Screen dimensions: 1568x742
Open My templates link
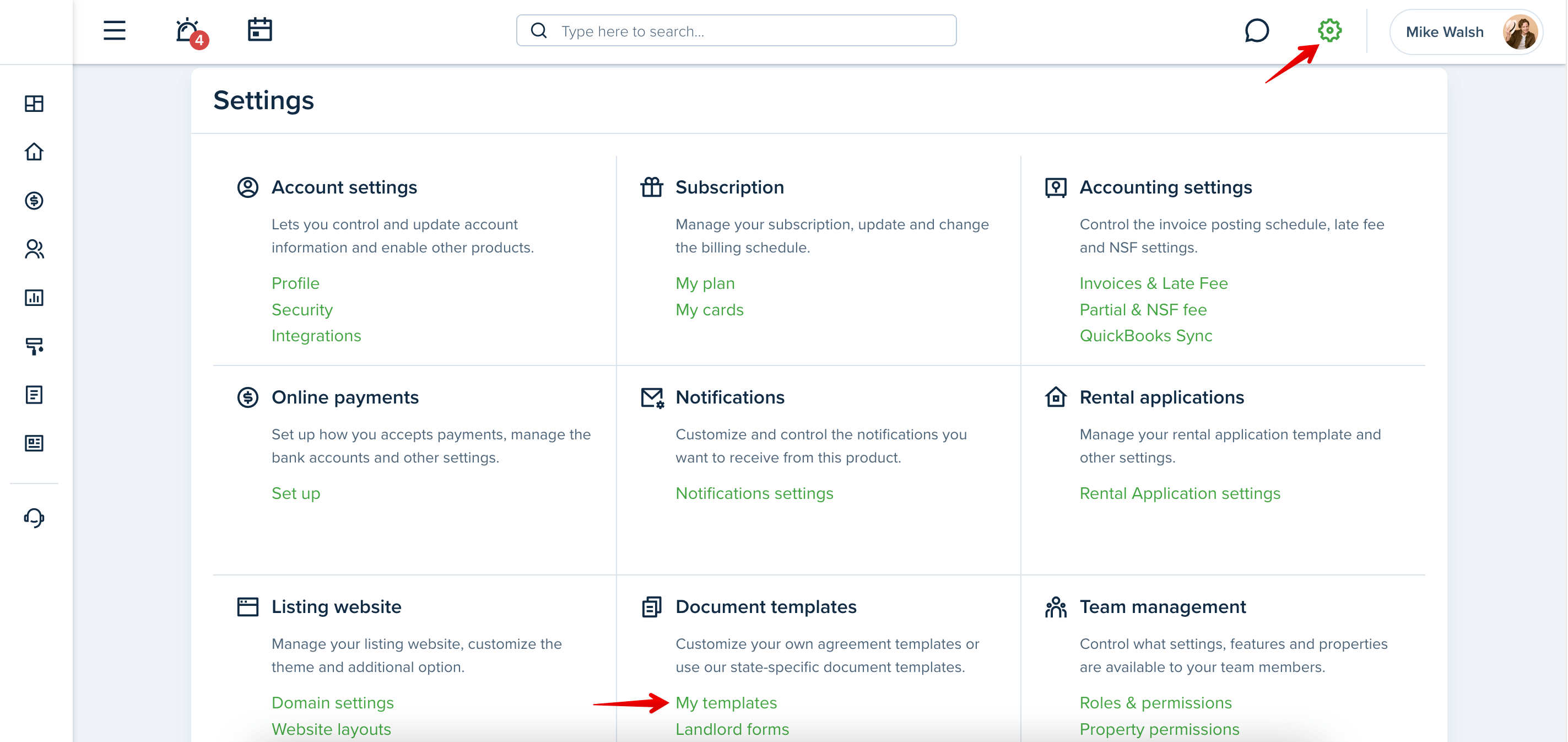click(726, 703)
